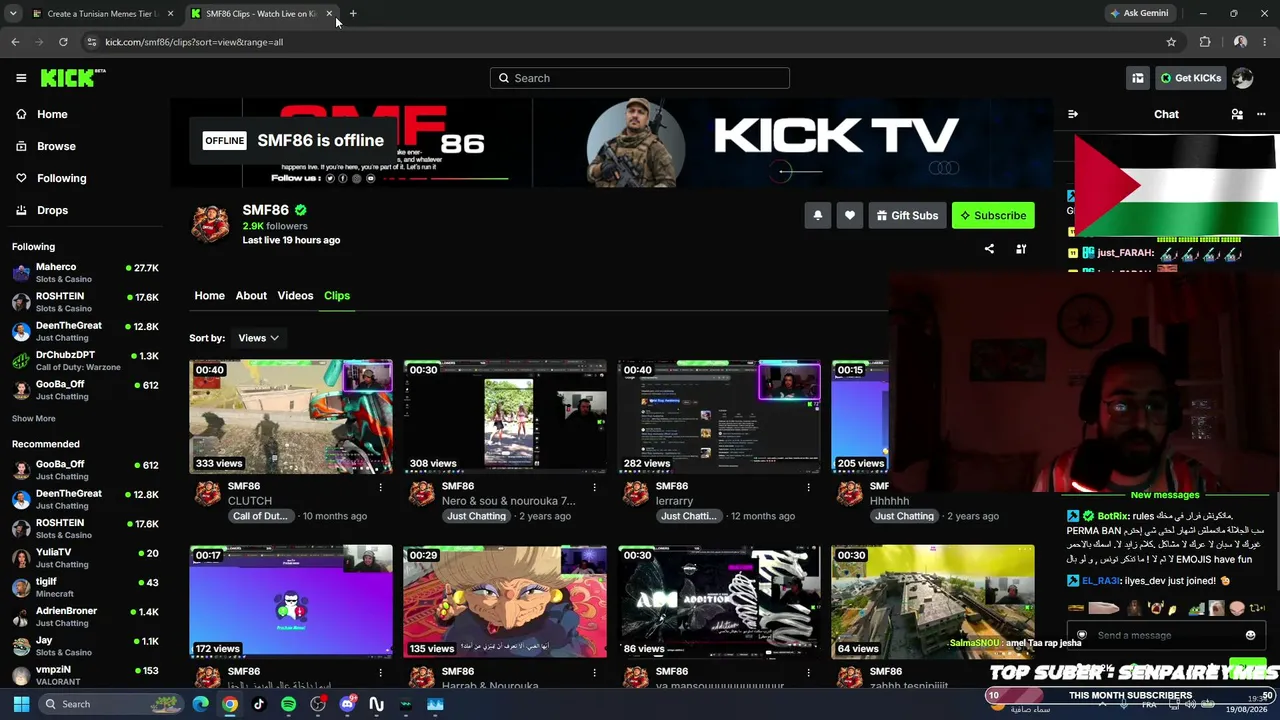The image size is (1280, 720).
Task: Open Spotify from the taskbar
Action: click(x=288, y=704)
